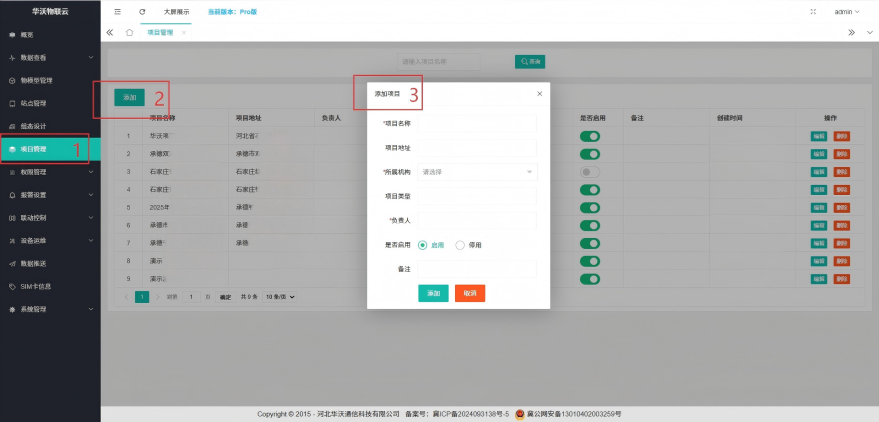Screen dimensions: 879x422
Task: Open the 10 条/页 page size selector
Action: coord(280,297)
